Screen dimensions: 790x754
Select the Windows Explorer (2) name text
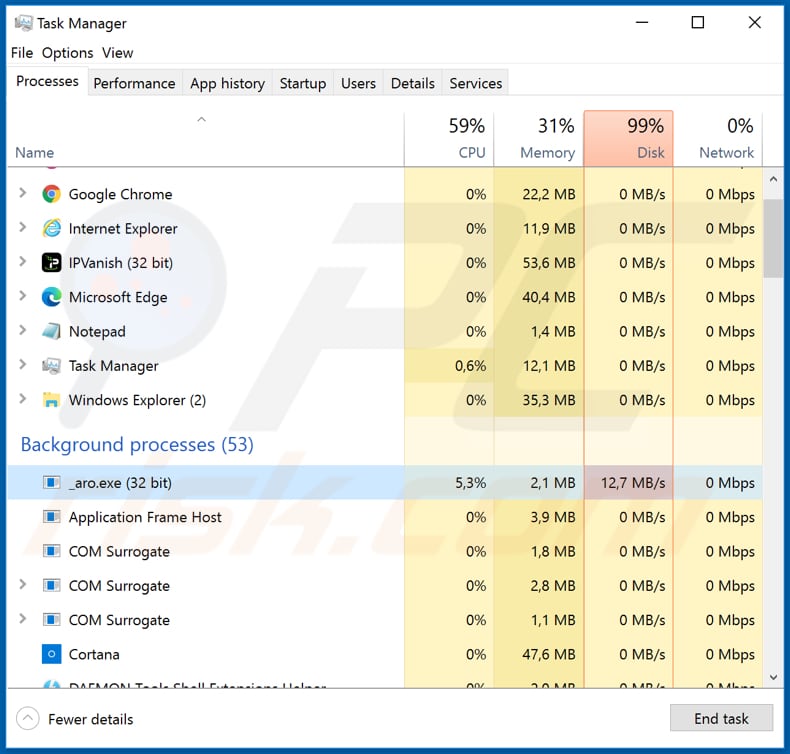[138, 400]
